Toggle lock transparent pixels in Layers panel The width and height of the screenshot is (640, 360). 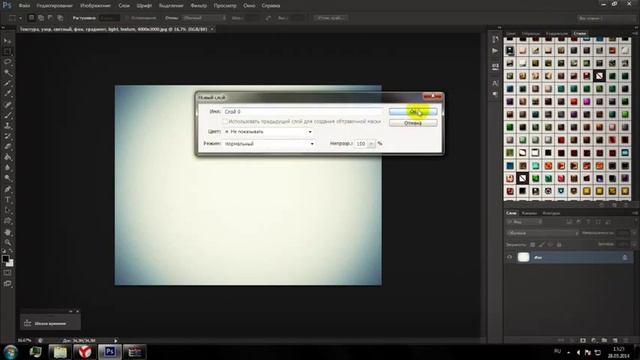tap(533, 244)
